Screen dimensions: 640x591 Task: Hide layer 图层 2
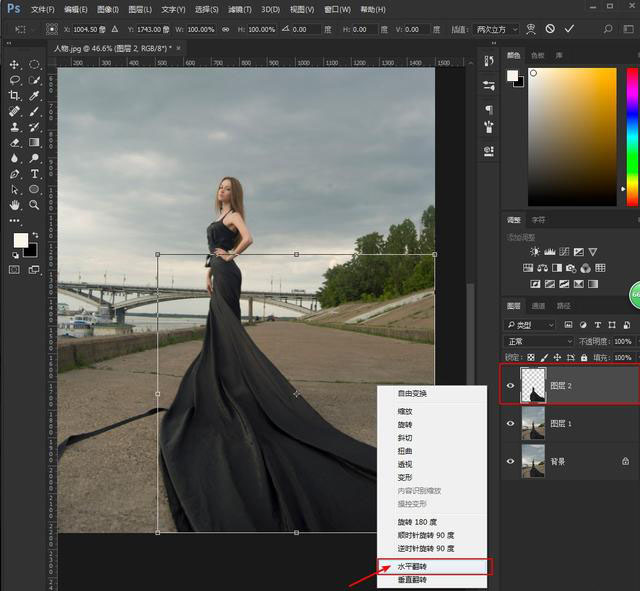(510, 386)
